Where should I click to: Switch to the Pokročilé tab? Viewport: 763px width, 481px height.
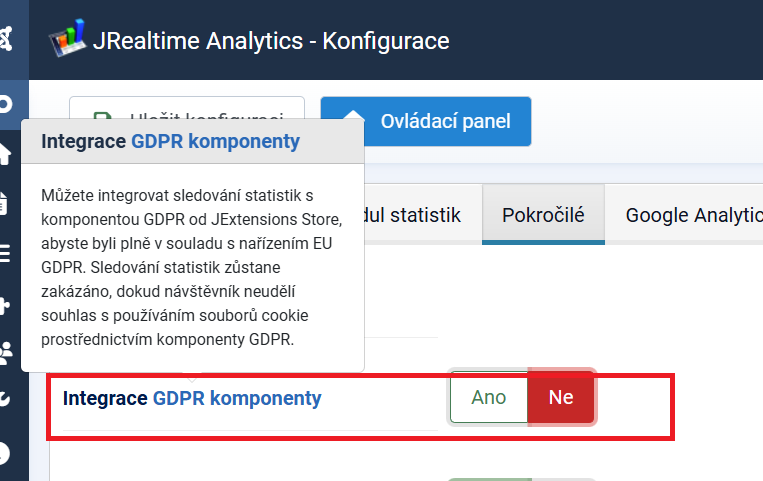point(543,215)
